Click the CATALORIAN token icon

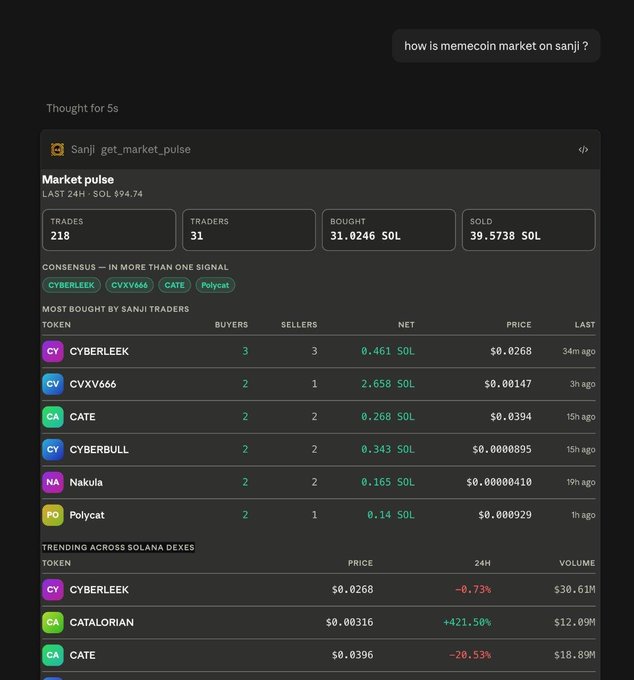click(53, 622)
